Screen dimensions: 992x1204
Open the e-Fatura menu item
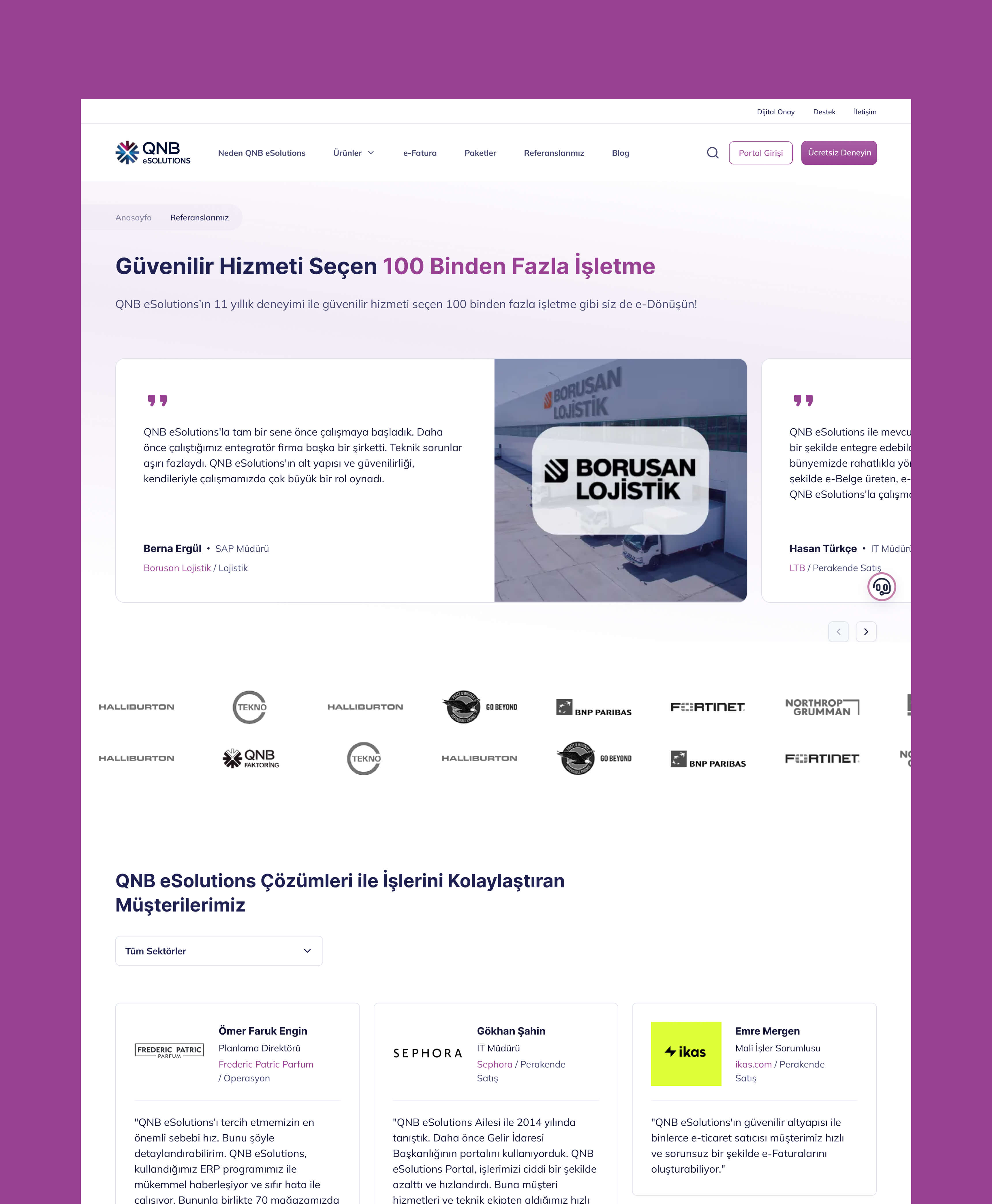pyautogui.click(x=419, y=153)
